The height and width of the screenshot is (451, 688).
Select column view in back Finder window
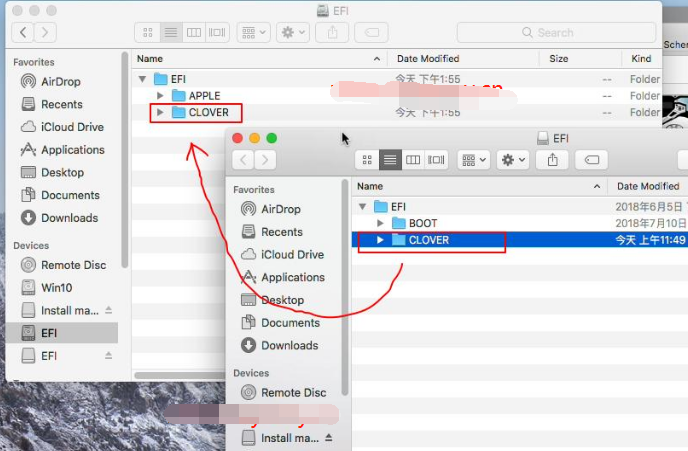point(192,32)
